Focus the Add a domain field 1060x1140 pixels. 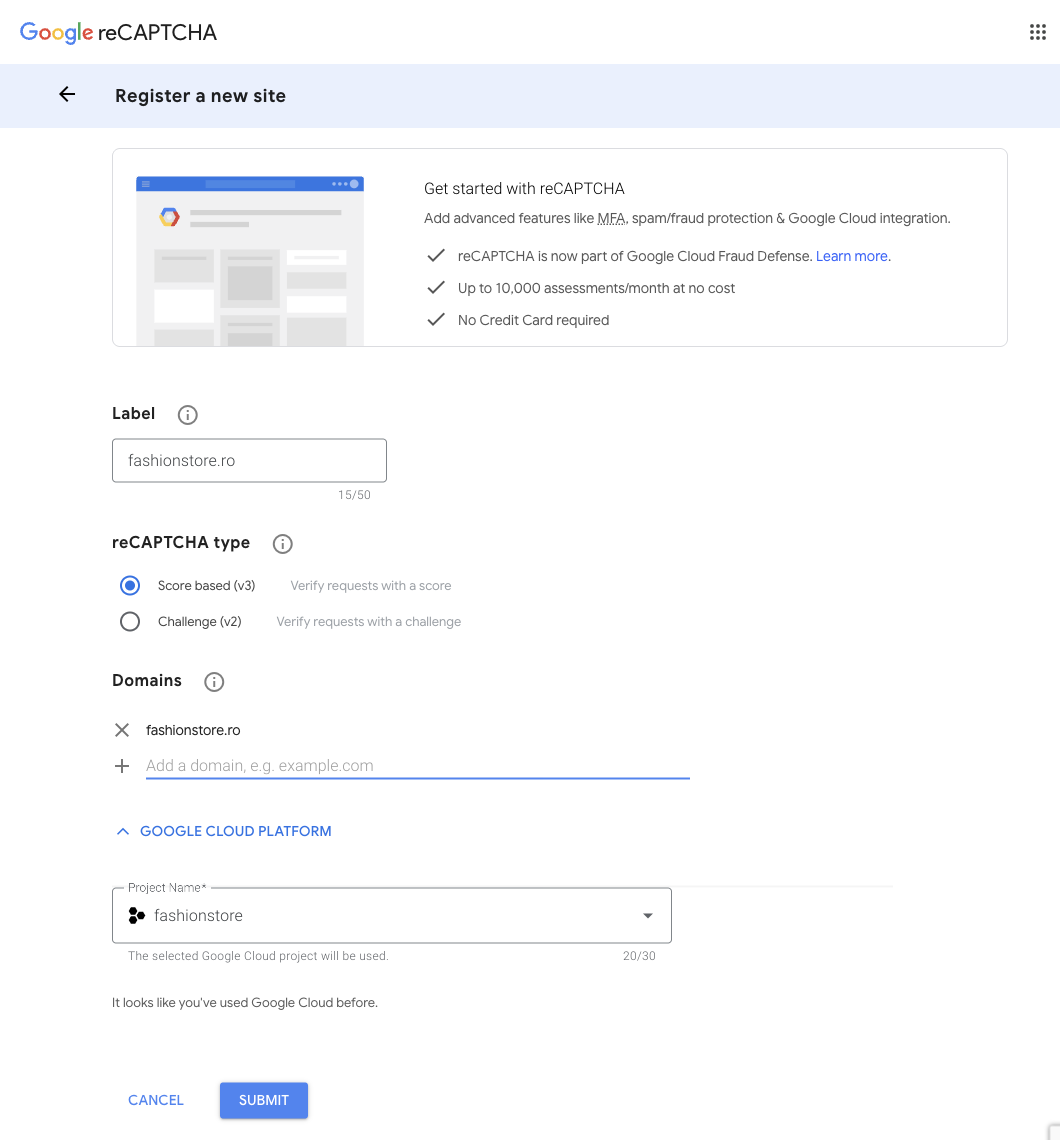[417, 766]
